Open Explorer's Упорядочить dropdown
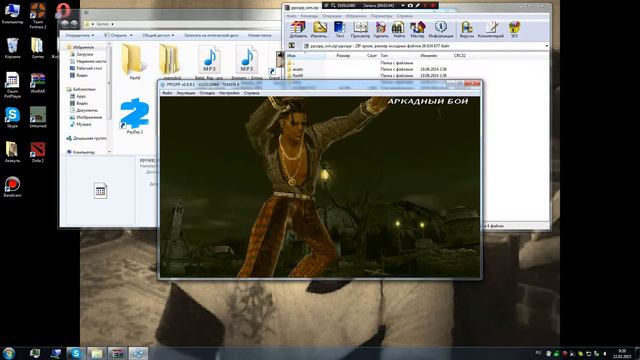The width and height of the screenshot is (640, 360). tap(80, 36)
